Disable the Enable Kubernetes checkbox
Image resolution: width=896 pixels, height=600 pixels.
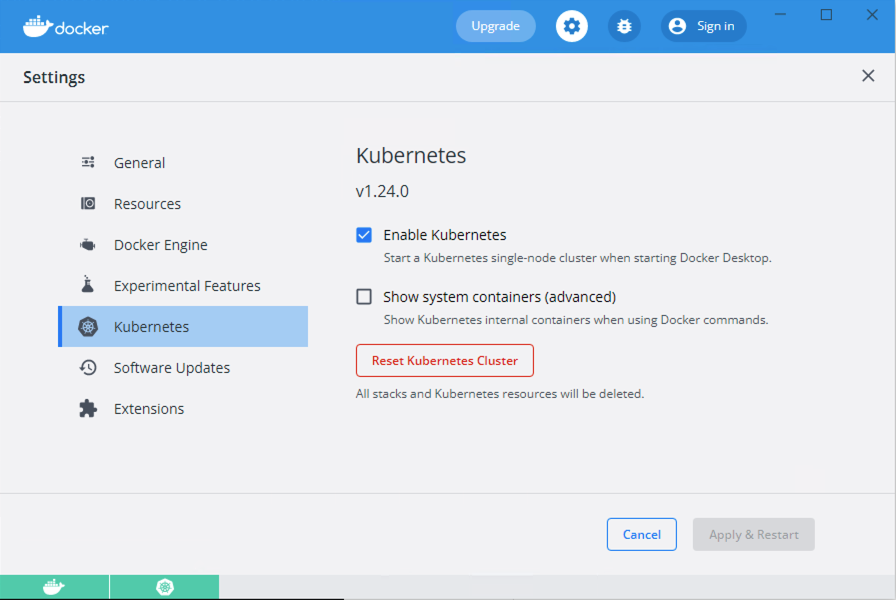[x=364, y=235]
